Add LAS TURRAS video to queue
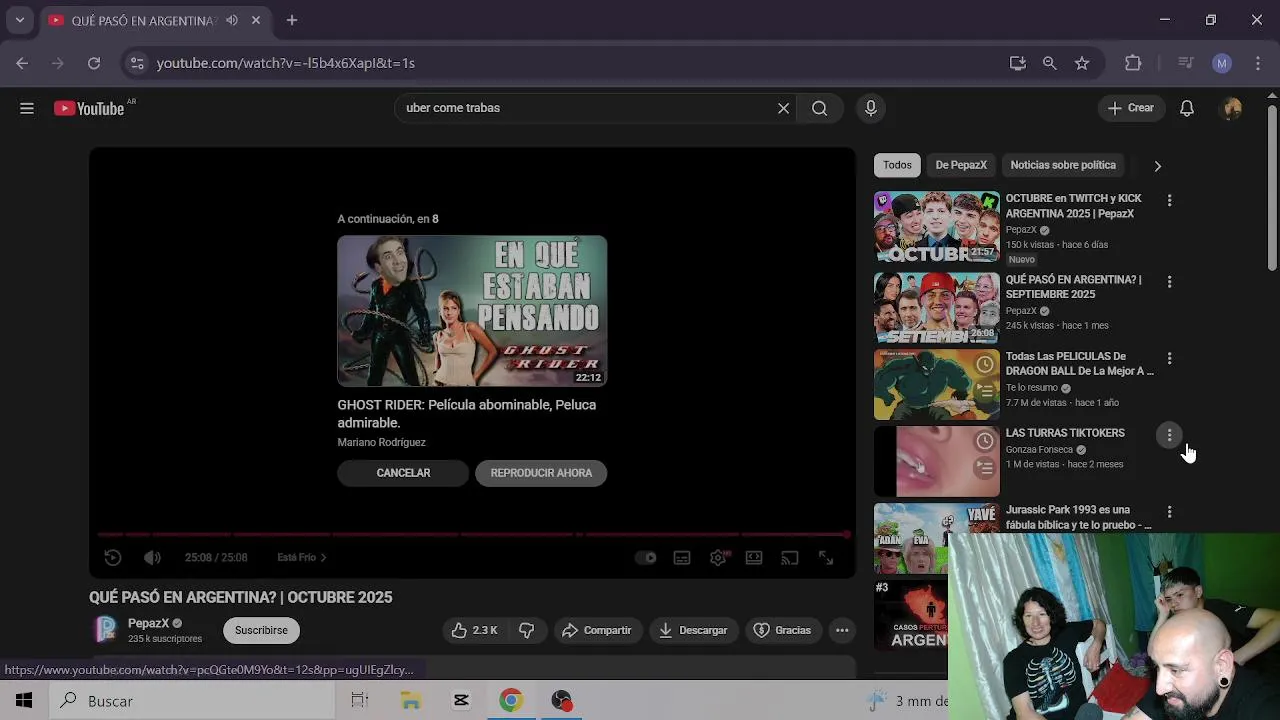 (985, 466)
